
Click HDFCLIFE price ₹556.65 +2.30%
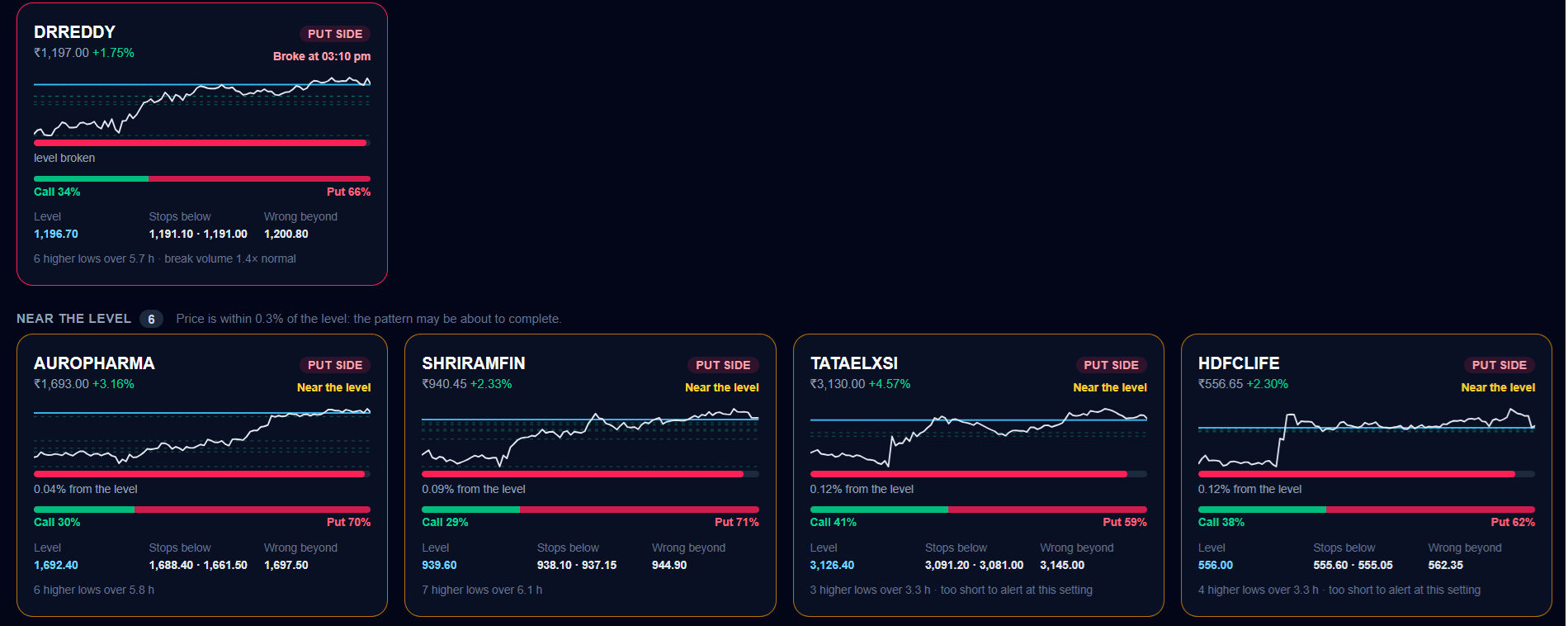click(1243, 384)
